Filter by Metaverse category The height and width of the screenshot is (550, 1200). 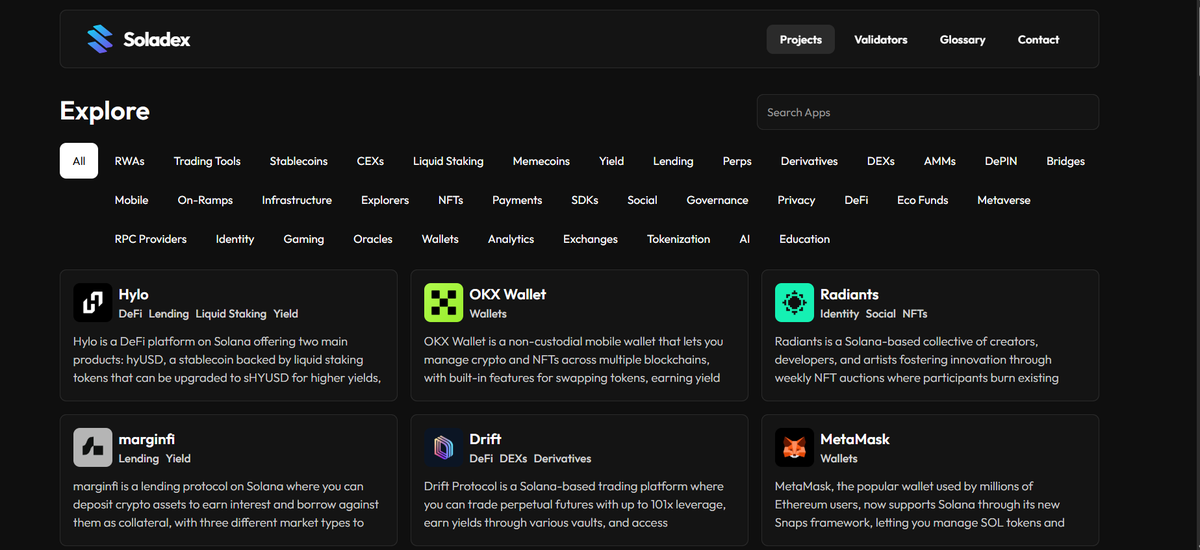[x=1004, y=200]
